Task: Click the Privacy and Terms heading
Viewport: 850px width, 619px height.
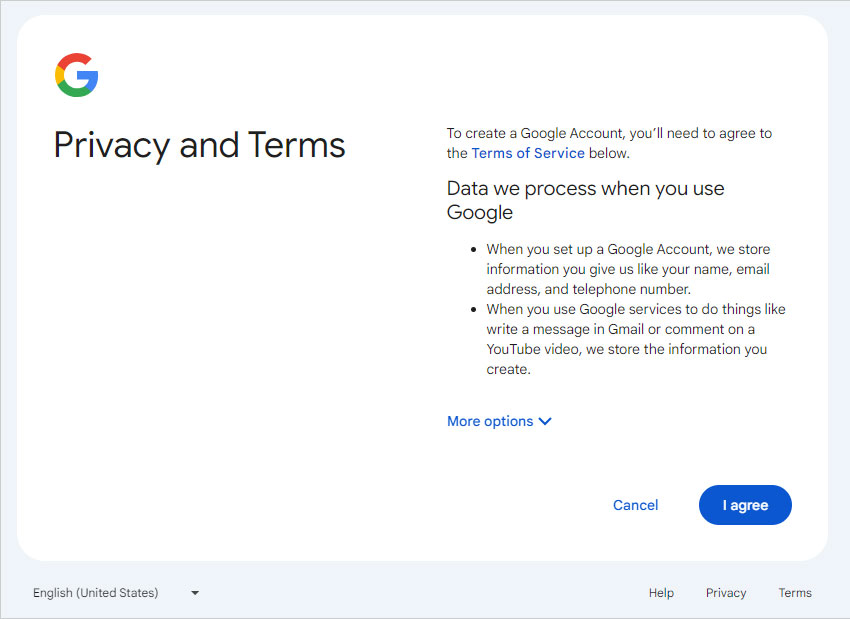Action: (199, 145)
